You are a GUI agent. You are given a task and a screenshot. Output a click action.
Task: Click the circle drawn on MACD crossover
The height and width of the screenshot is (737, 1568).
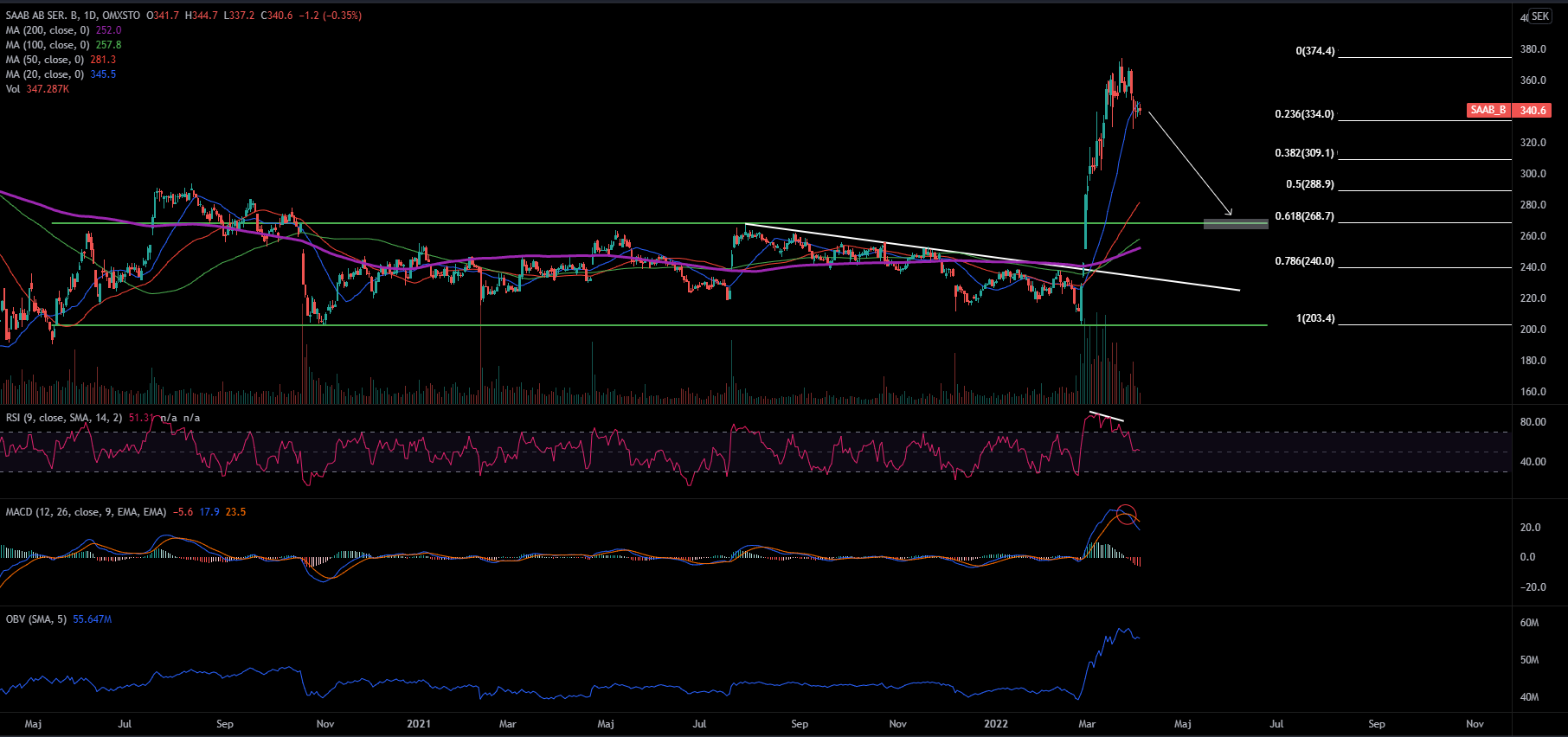click(1126, 514)
